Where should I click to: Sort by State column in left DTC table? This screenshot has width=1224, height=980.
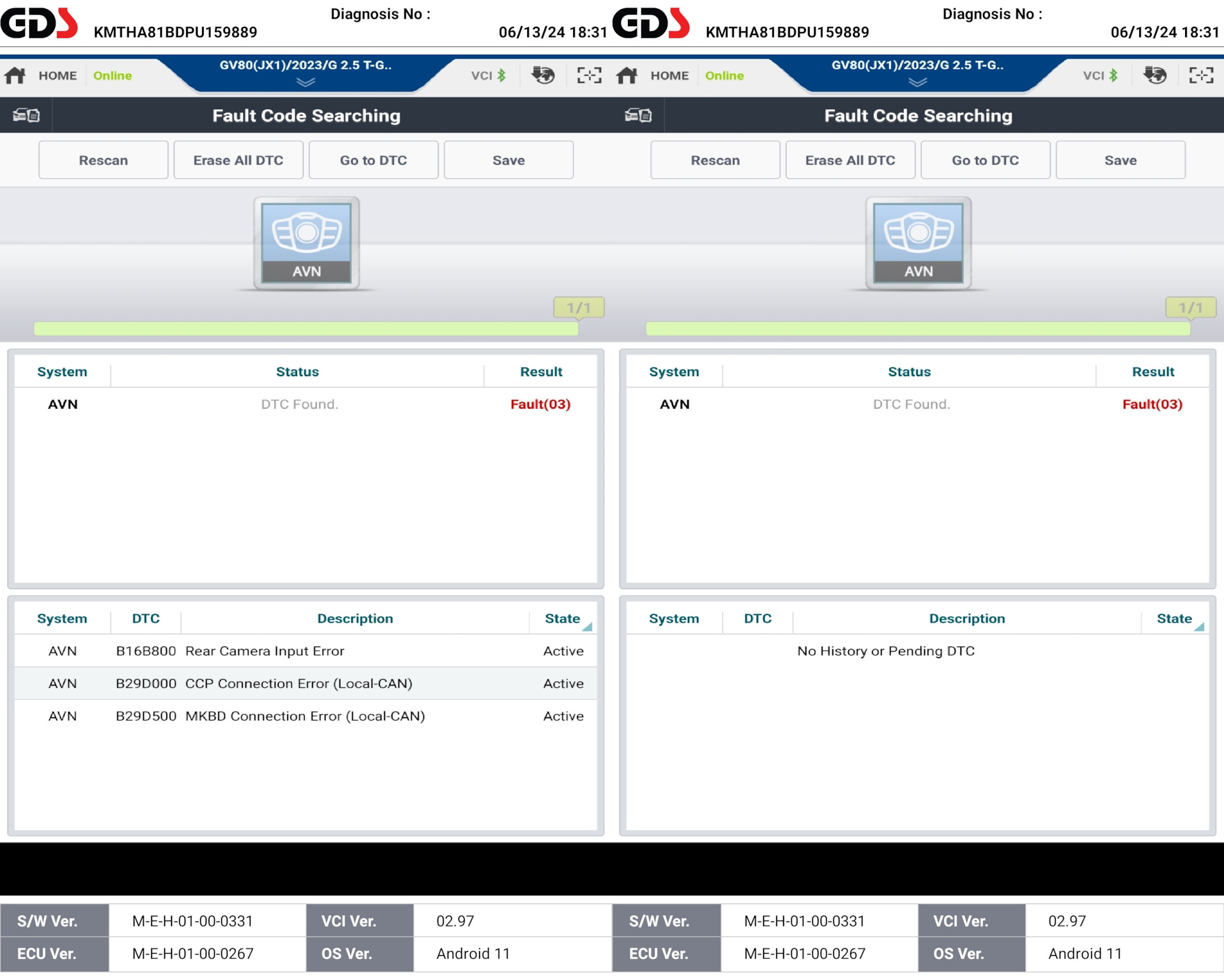562,618
